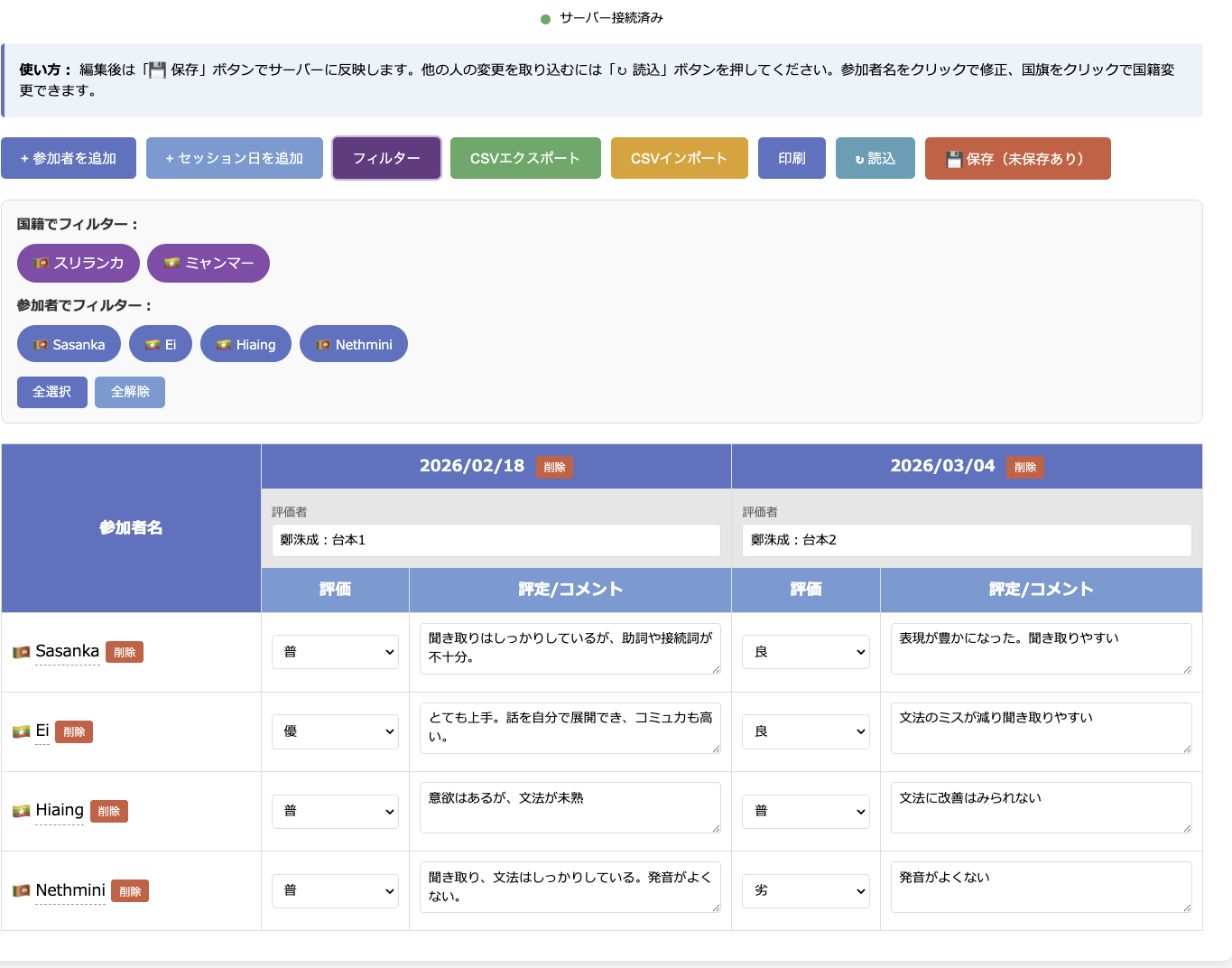Click 削除 badge next to Nethmini

coord(130,891)
